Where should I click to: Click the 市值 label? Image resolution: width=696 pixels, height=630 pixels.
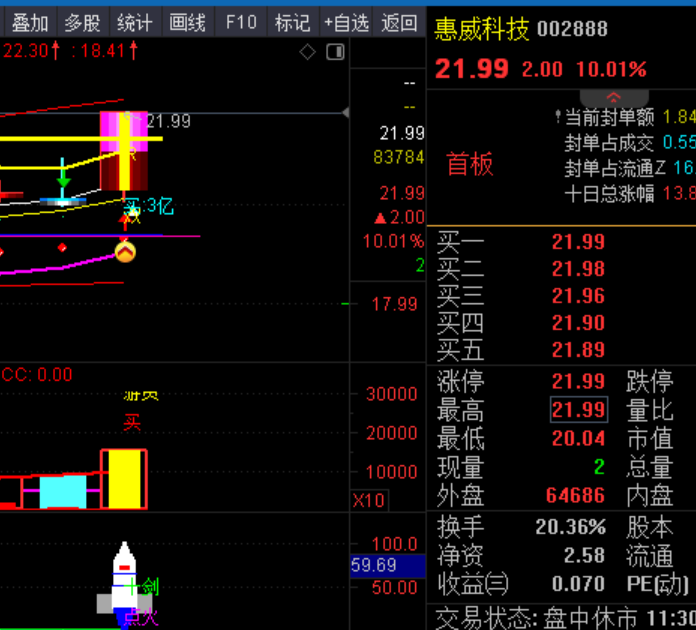click(649, 439)
